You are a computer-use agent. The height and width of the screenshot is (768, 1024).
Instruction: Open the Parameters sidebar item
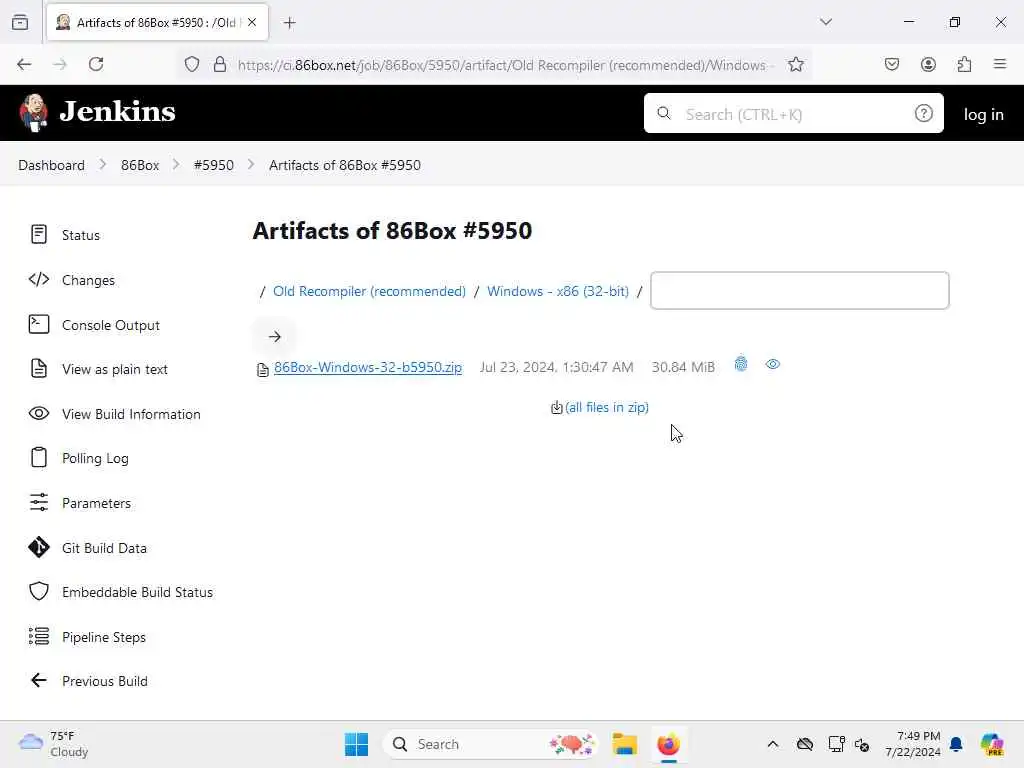(80, 503)
